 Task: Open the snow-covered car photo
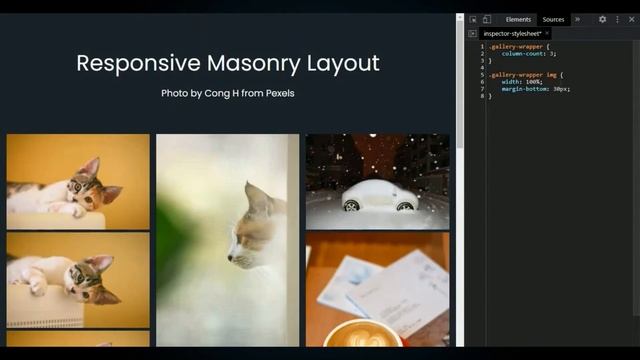point(378,182)
